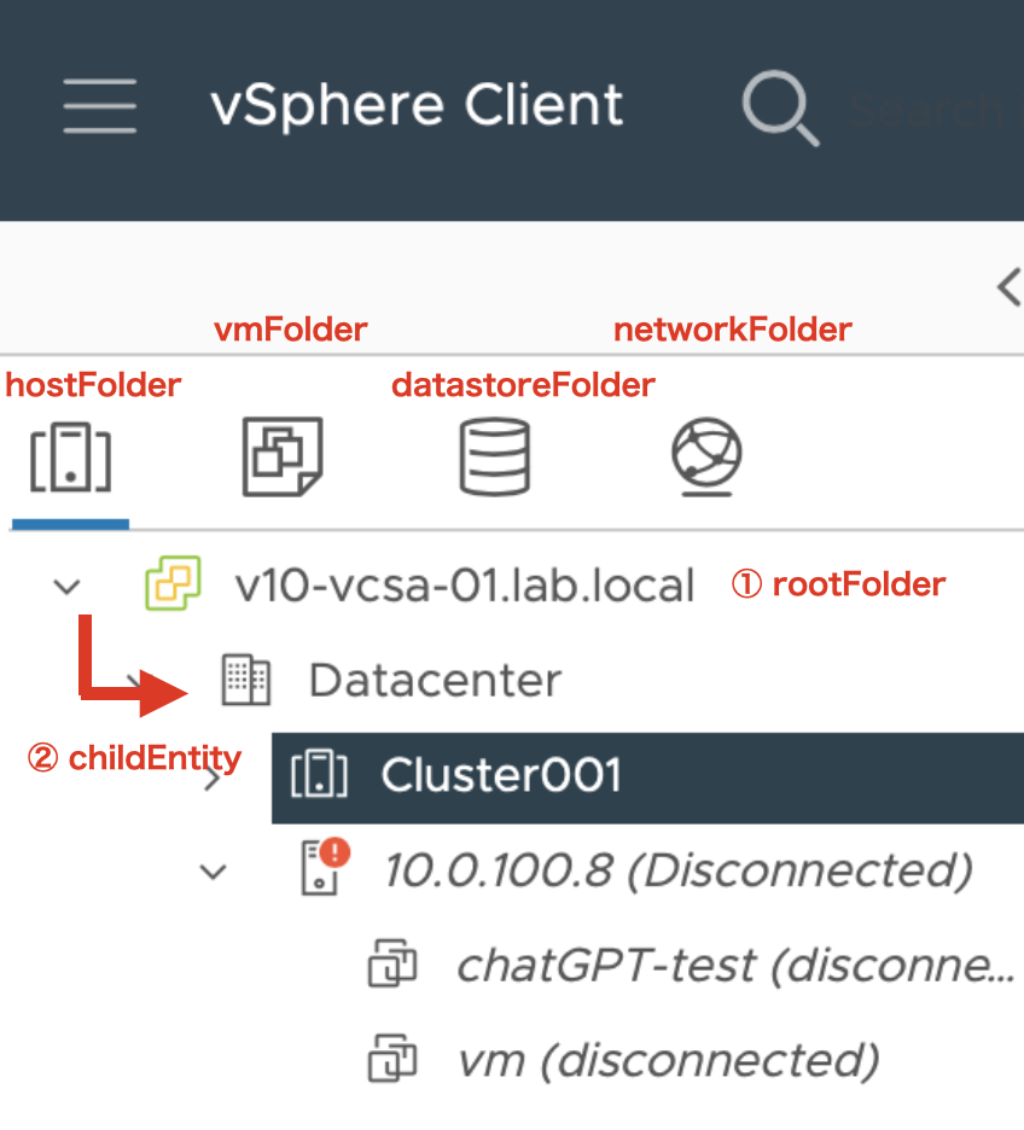Open the VMs and Templates view icon
1024x1130 pixels.
click(x=283, y=456)
